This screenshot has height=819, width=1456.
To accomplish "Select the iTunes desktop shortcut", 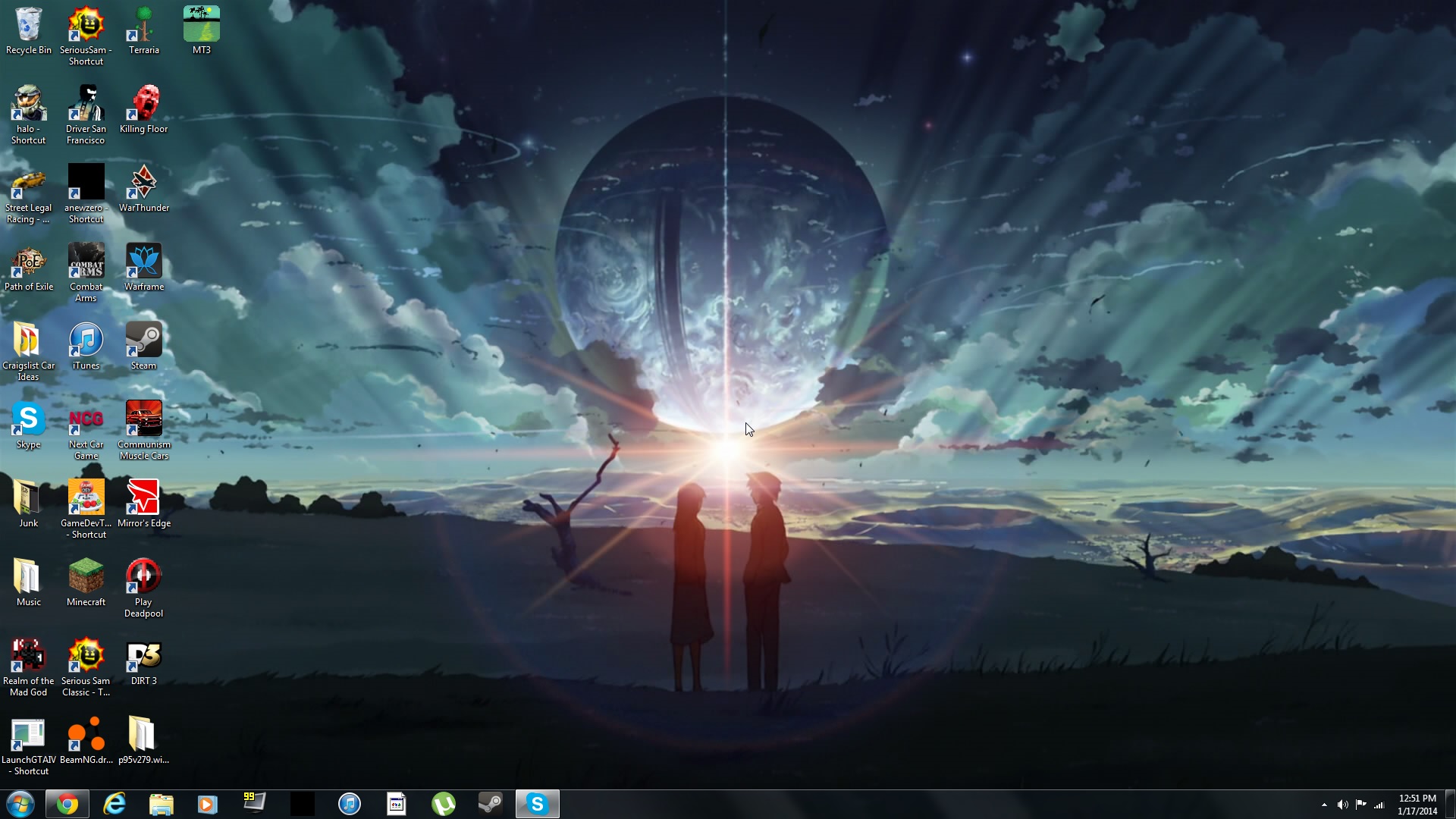I will tap(86, 347).
